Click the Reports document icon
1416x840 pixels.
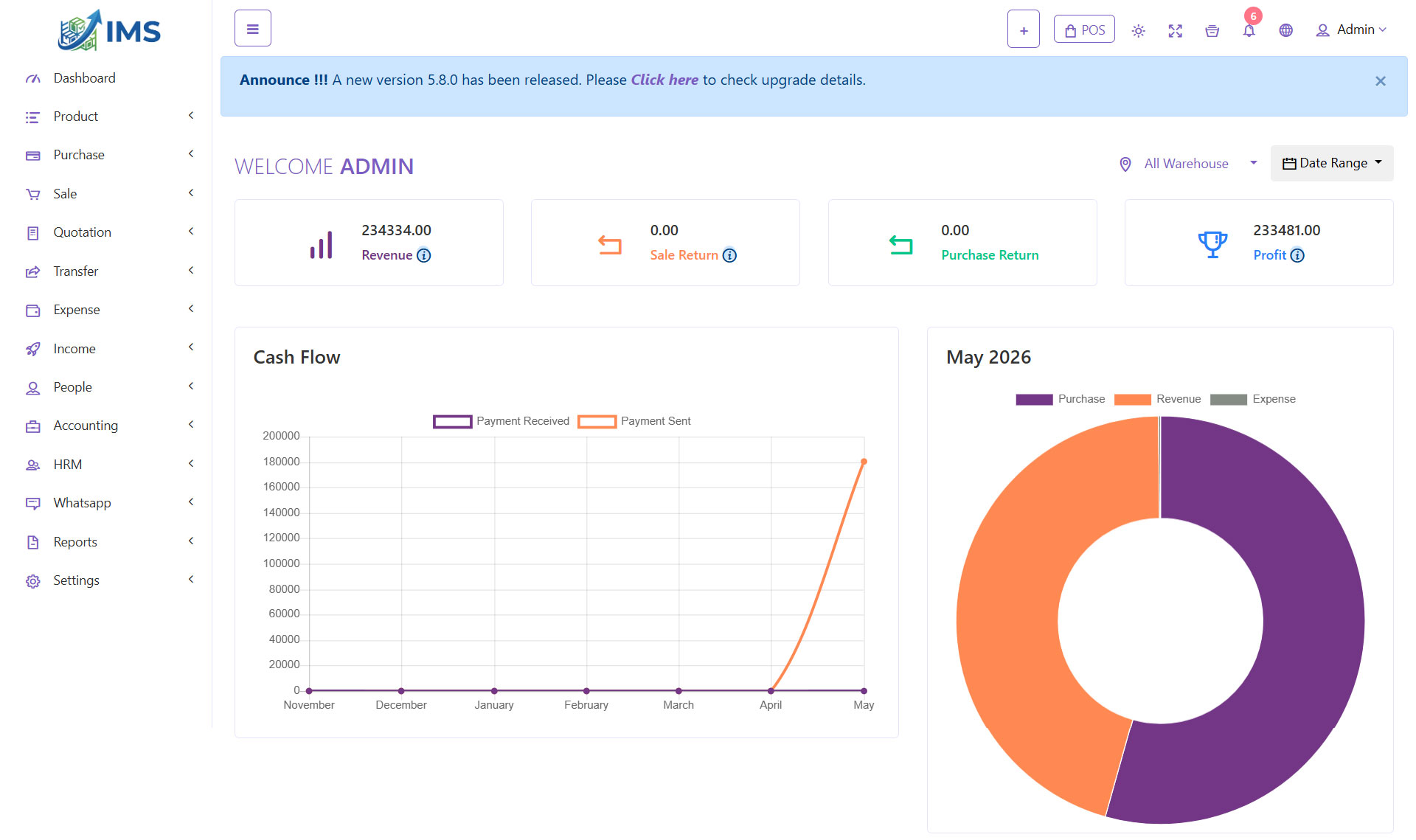pos(33,543)
